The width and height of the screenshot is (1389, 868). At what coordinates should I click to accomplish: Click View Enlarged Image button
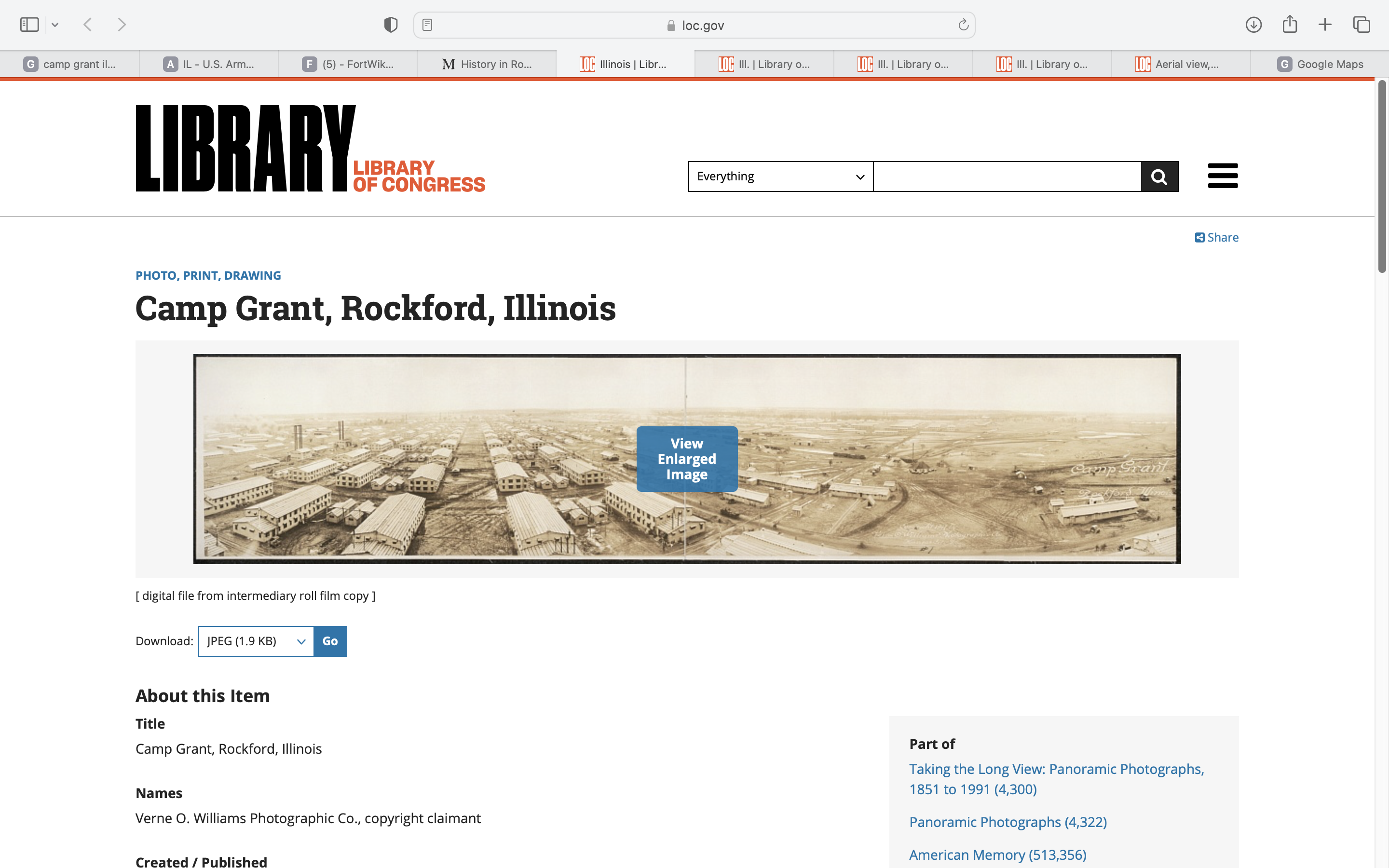[x=686, y=459]
